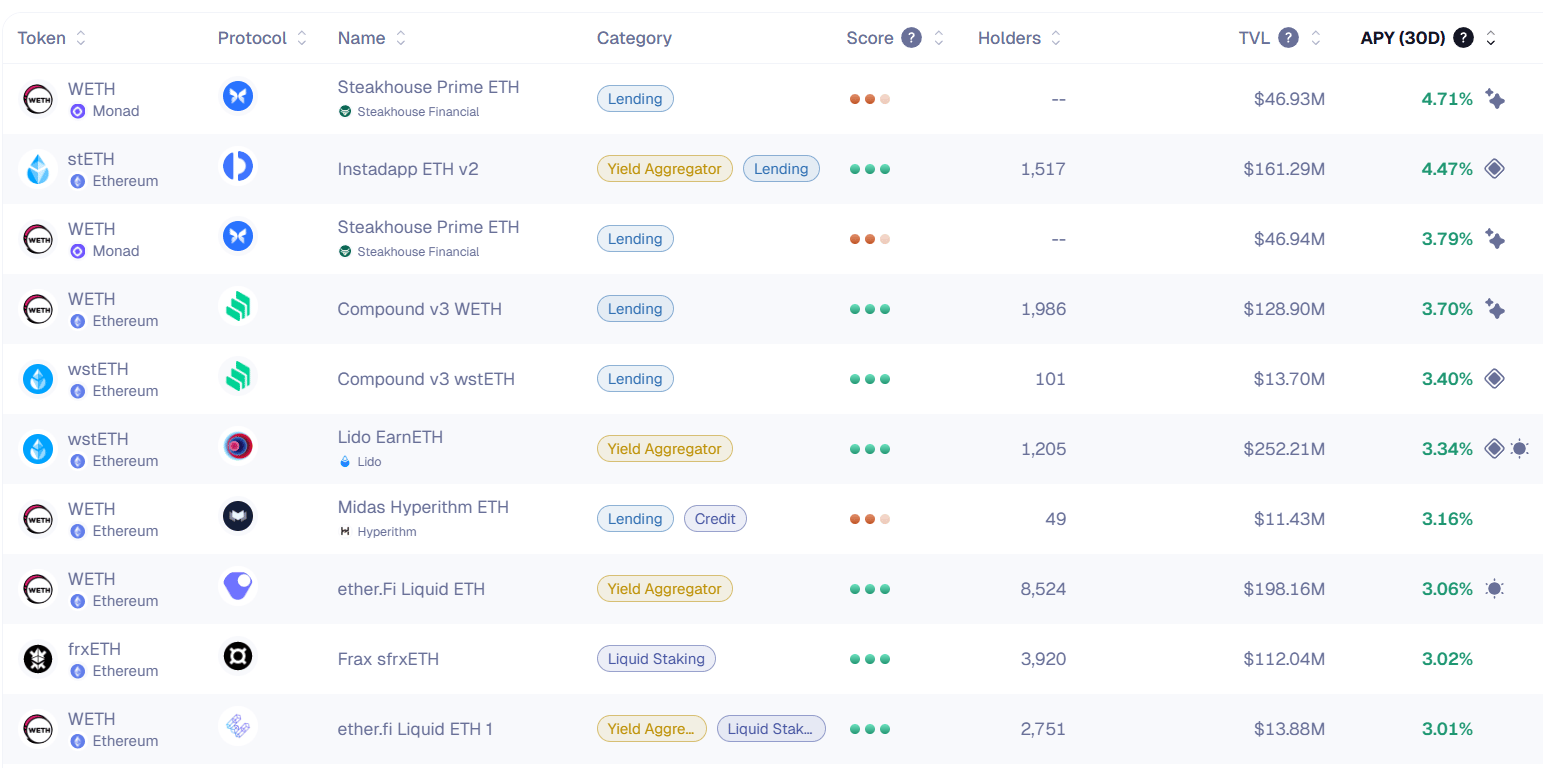Sort the table by Holders count
Image resolution: width=1543 pixels, height=768 pixels.
tap(1056, 38)
